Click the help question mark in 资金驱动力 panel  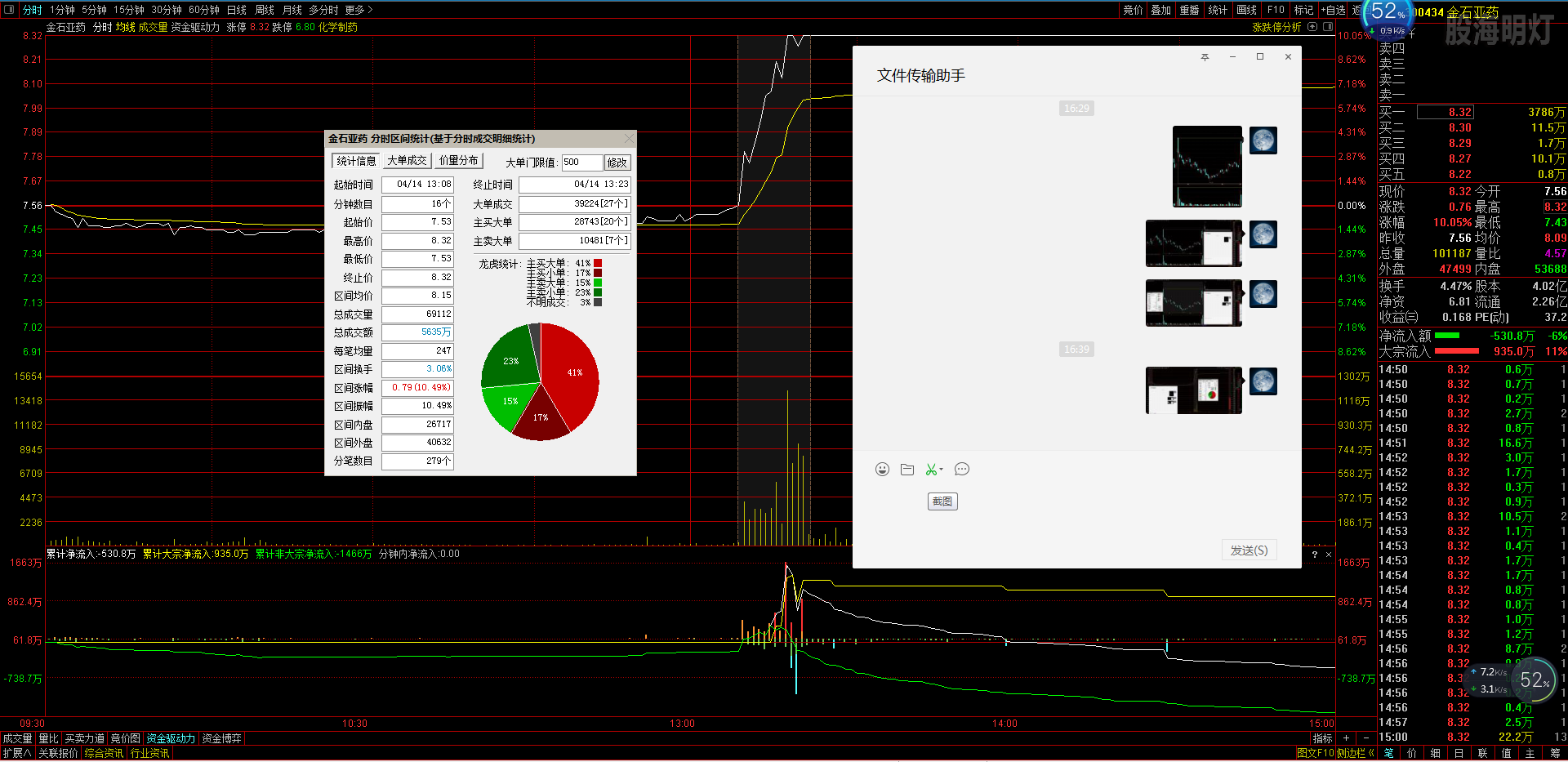tap(1314, 555)
